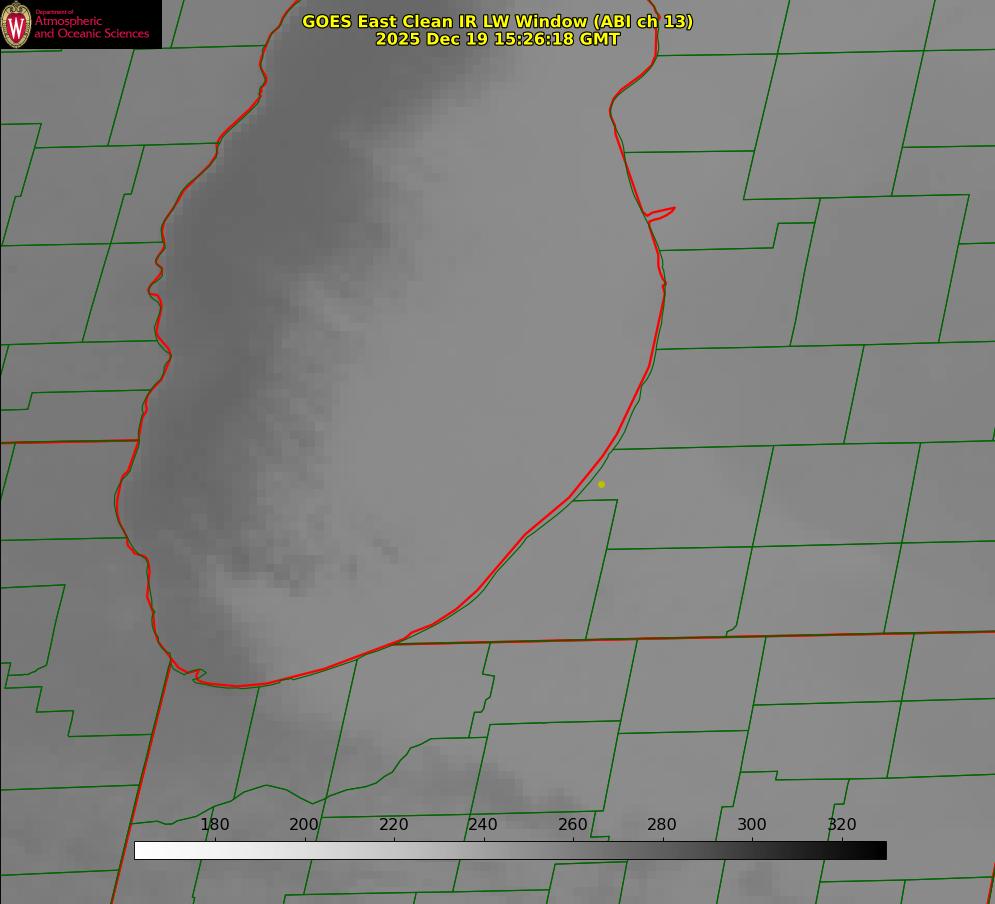Click the white left end of the colorbar

point(142,850)
